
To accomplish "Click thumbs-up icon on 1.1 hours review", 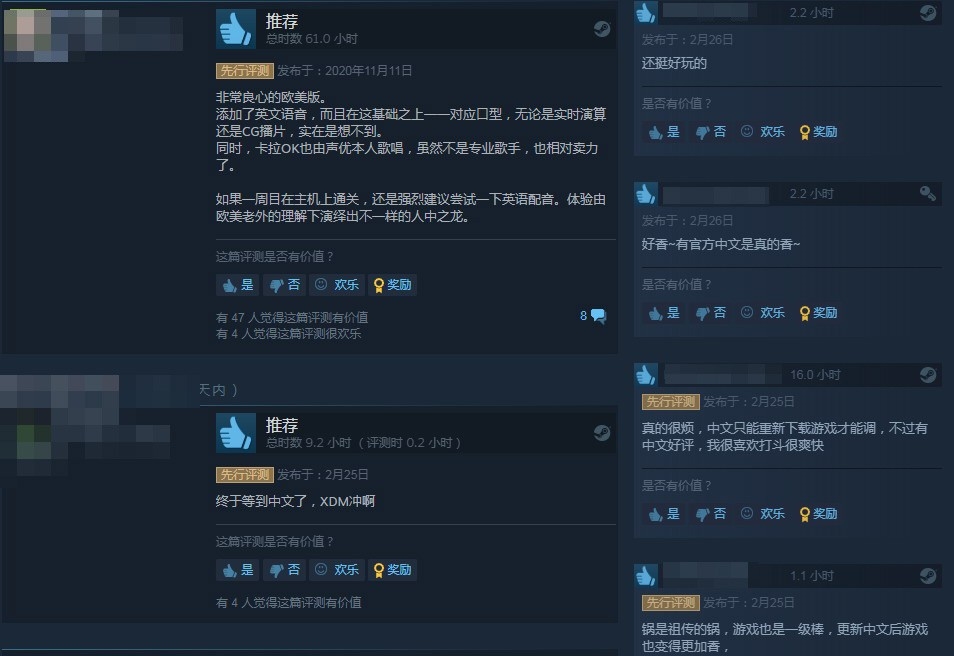I will point(646,575).
